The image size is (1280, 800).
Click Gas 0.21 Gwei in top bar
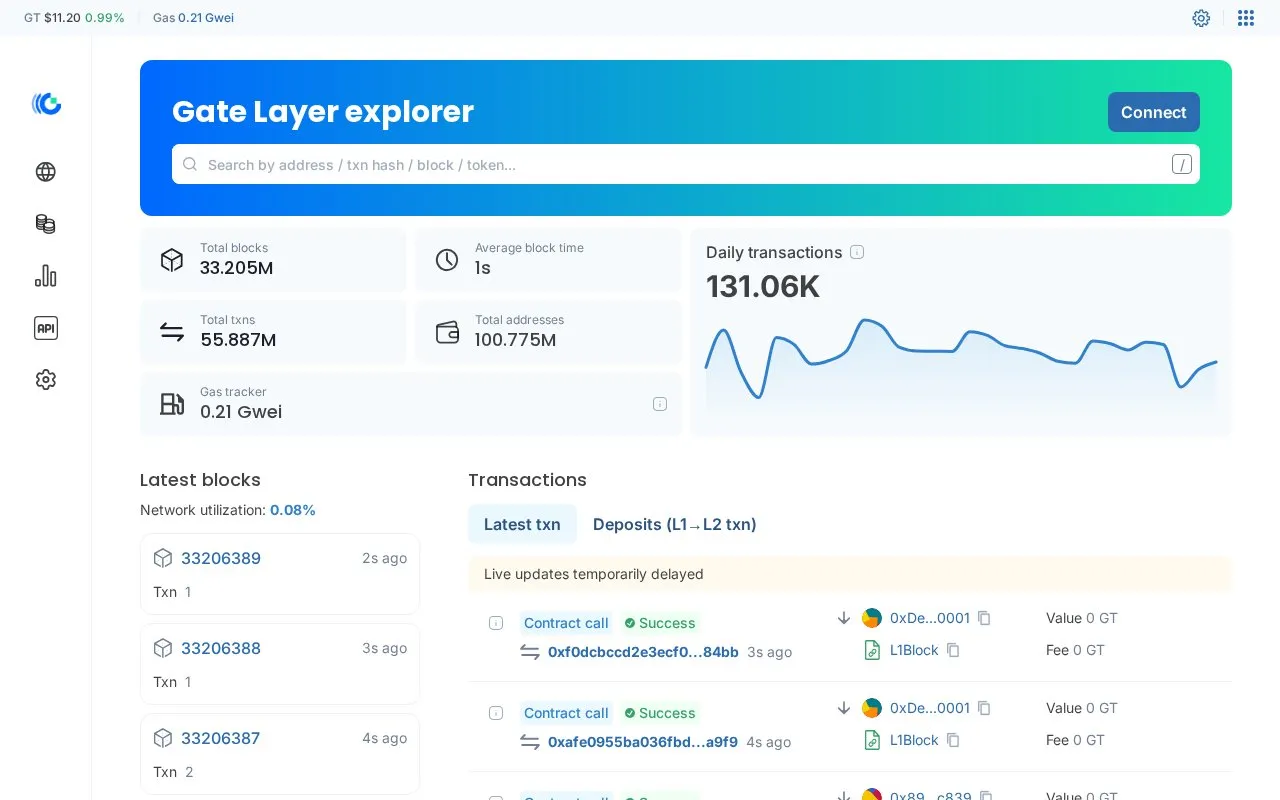click(x=193, y=18)
